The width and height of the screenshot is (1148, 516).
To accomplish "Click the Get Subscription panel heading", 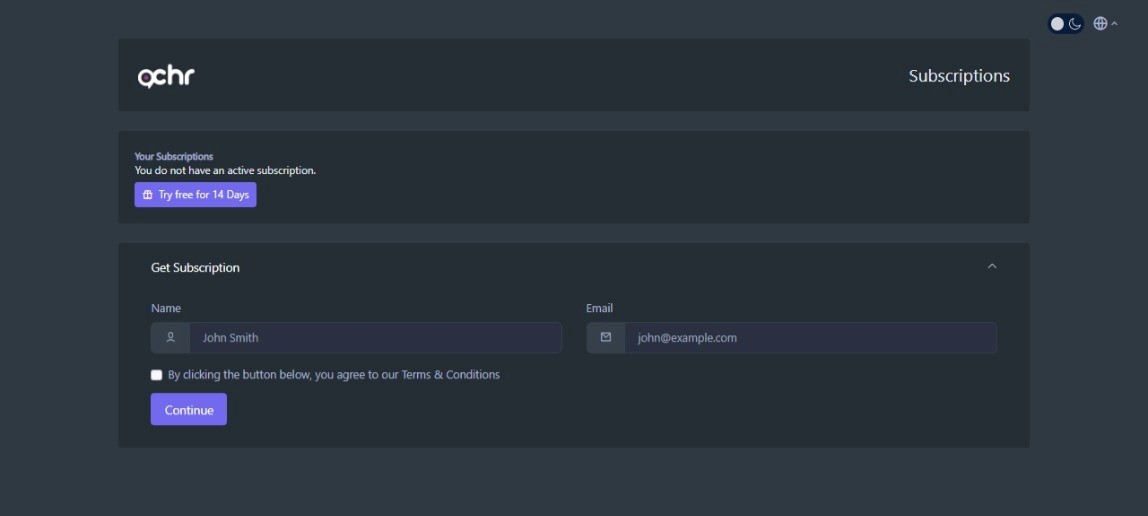I will click(195, 268).
